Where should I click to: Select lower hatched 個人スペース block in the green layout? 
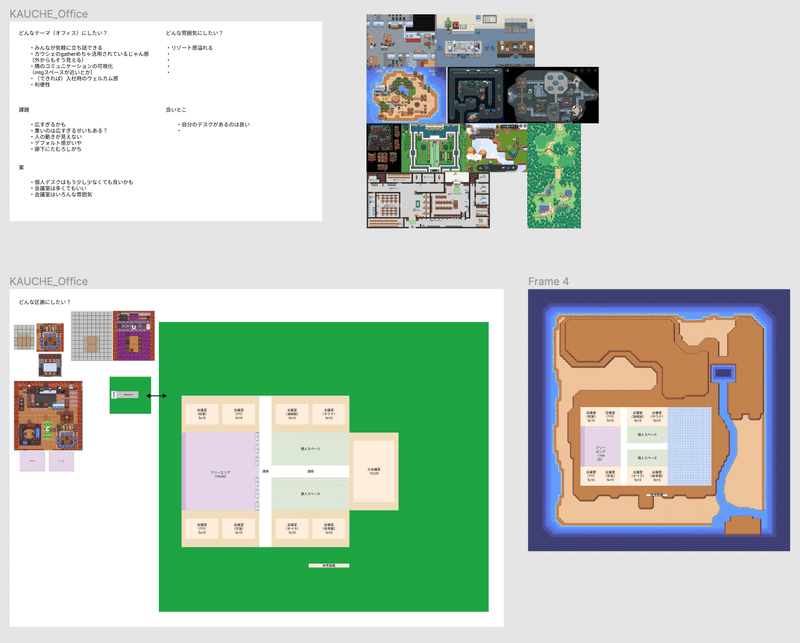point(310,494)
